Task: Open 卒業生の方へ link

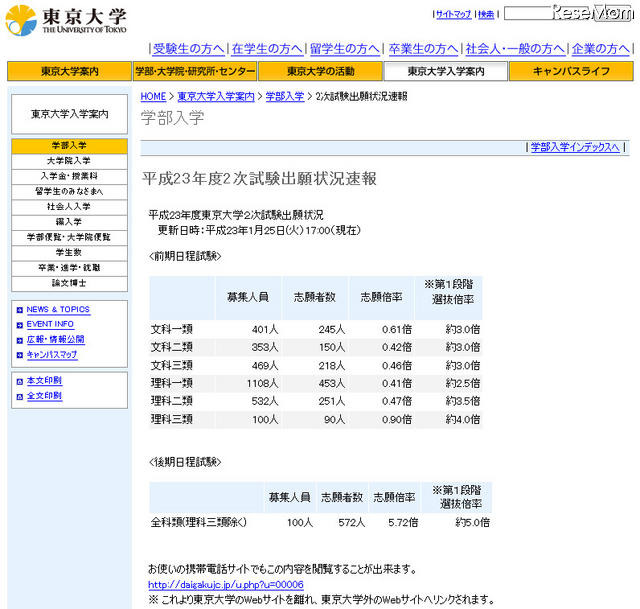Action: click(423, 49)
